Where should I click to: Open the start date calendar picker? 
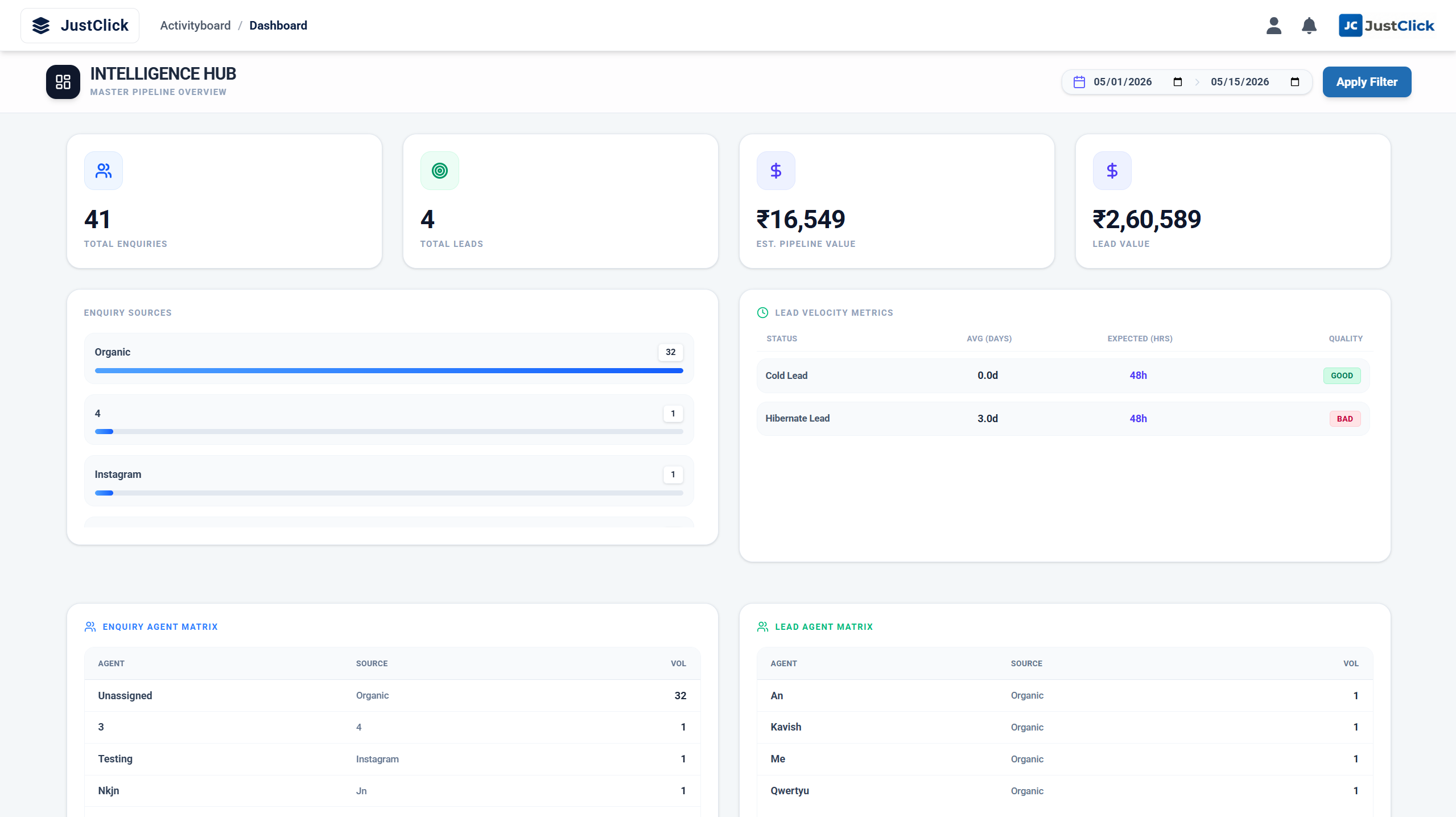pyautogui.click(x=1178, y=82)
